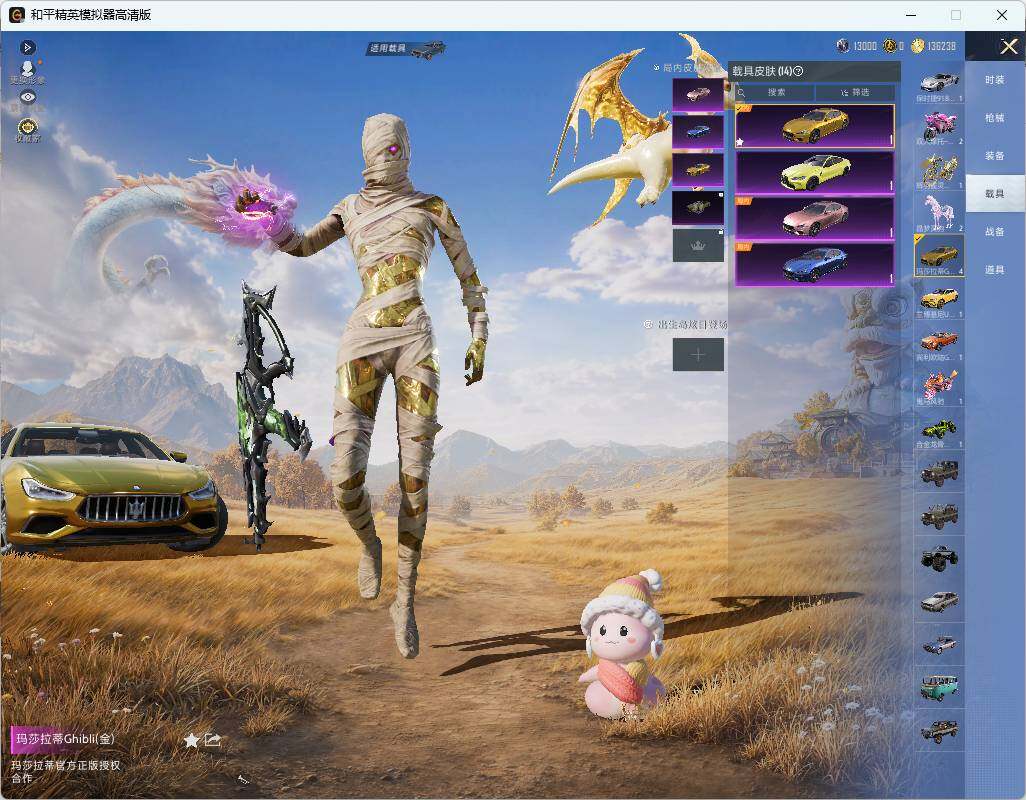Screen dimensions: 1026x800
Task: Open the 筛选 filter dropdown
Action: pyautogui.click(x=855, y=92)
